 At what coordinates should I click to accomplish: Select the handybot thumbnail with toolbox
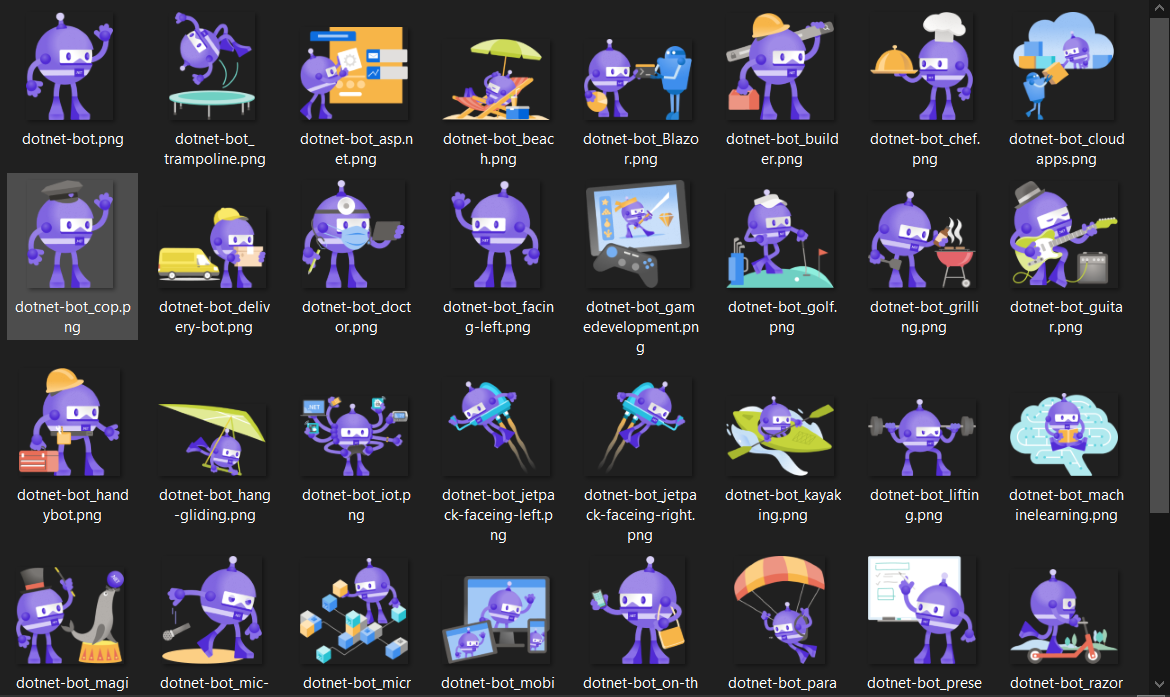point(71,422)
